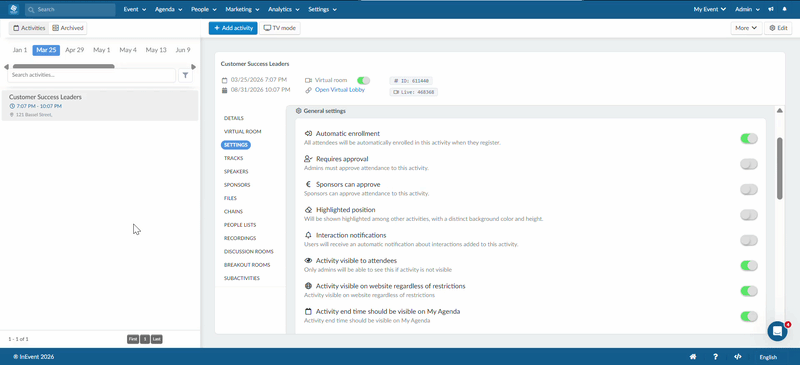Click the Edit button
The width and height of the screenshot is (800, 365).
point(778,28)
